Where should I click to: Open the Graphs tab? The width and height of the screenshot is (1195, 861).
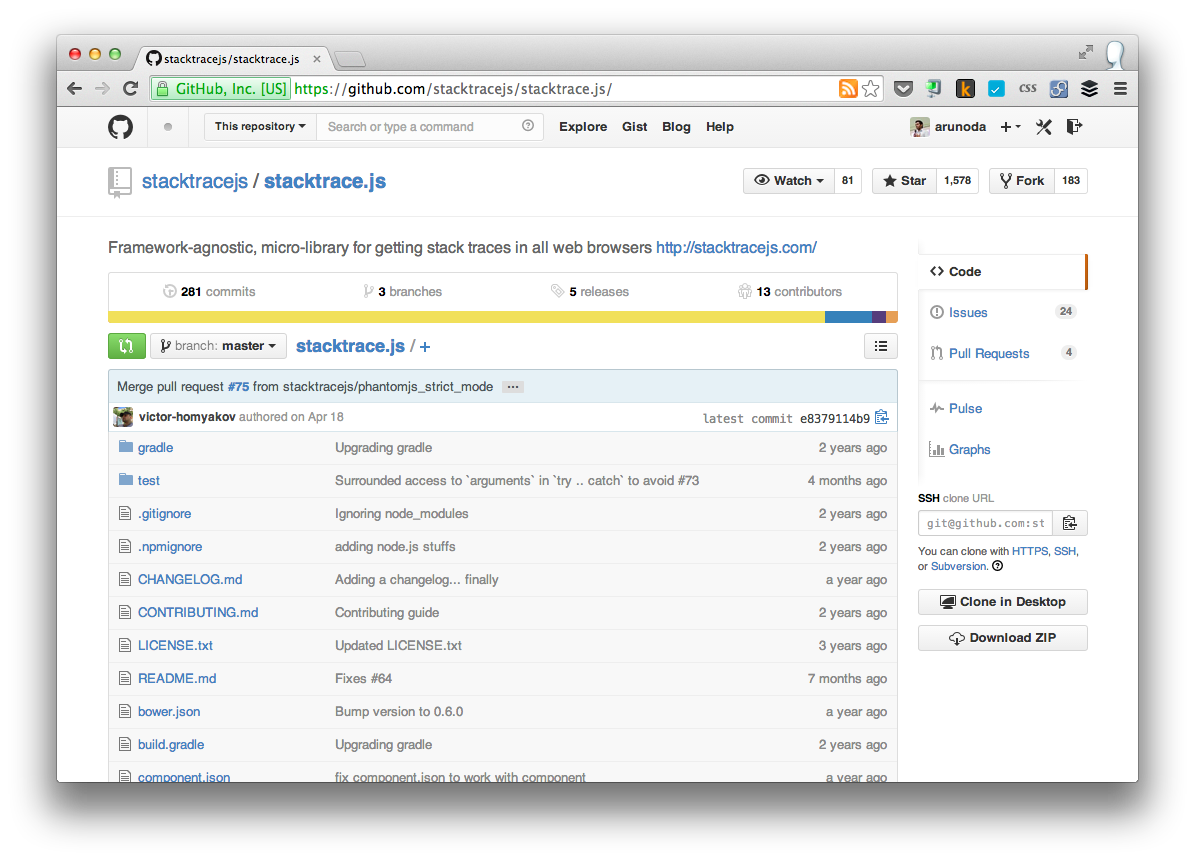969,450
